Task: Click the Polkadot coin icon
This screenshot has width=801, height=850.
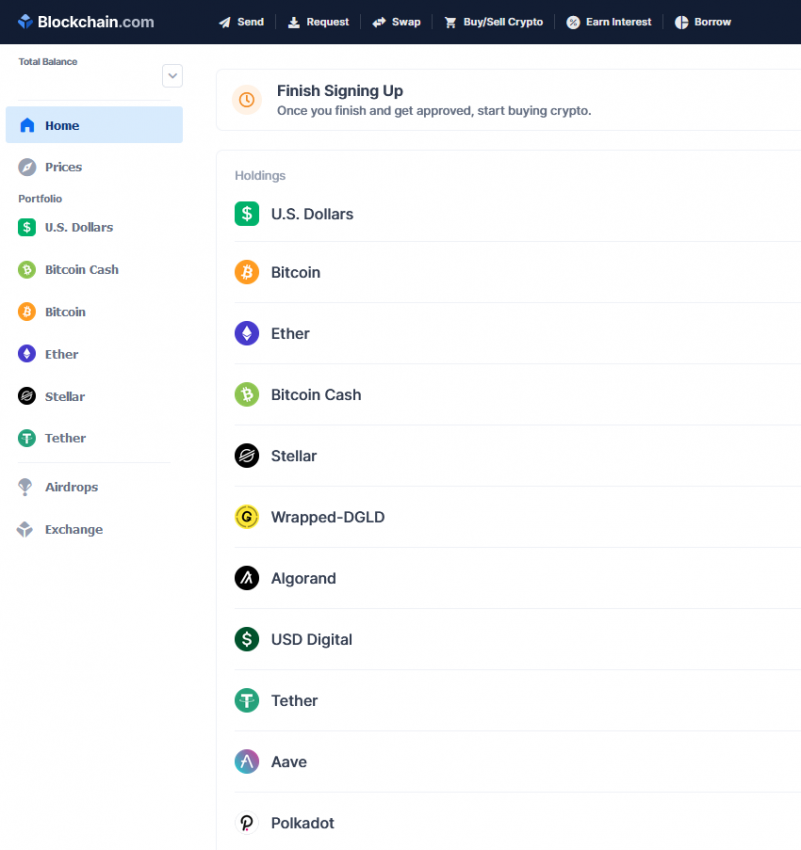Action: click(x=247, y=823)
